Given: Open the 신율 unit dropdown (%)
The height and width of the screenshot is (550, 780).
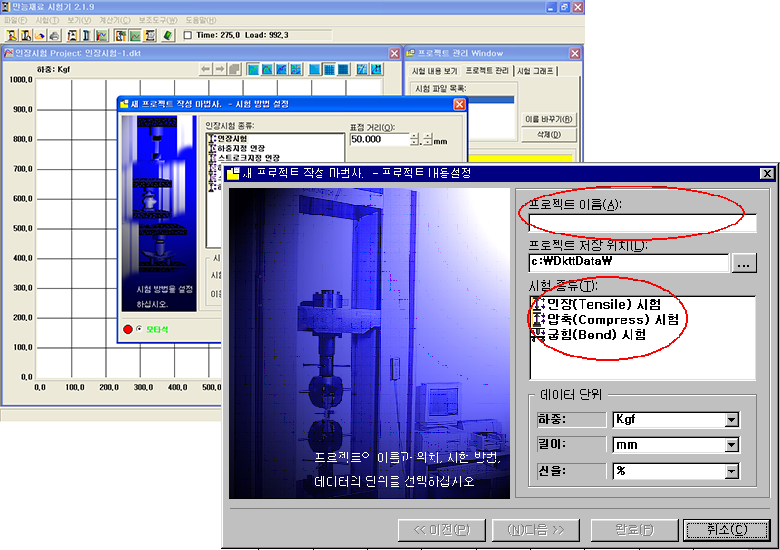Looking at the screenshot, I should click(x=731, y=471).
